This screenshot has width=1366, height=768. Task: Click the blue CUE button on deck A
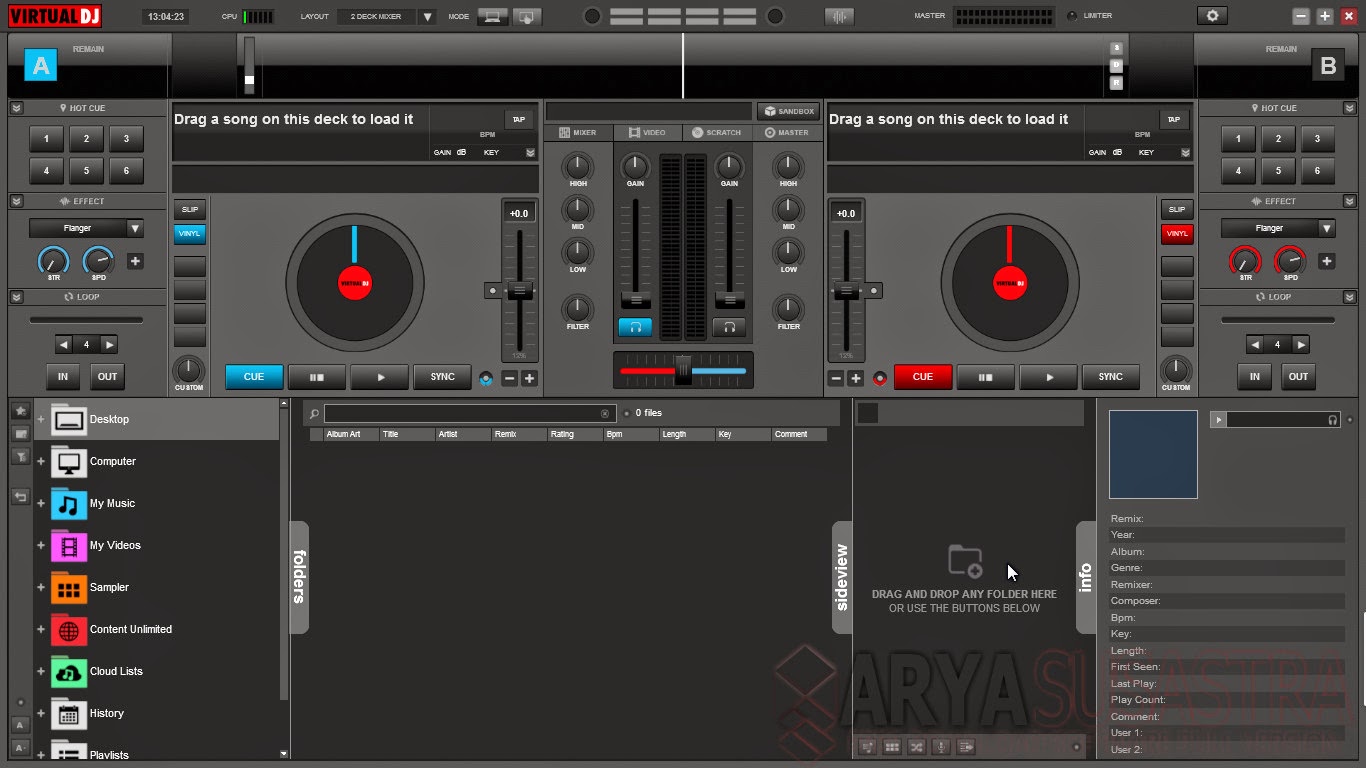pyautogui.click(x=254, y=377)
